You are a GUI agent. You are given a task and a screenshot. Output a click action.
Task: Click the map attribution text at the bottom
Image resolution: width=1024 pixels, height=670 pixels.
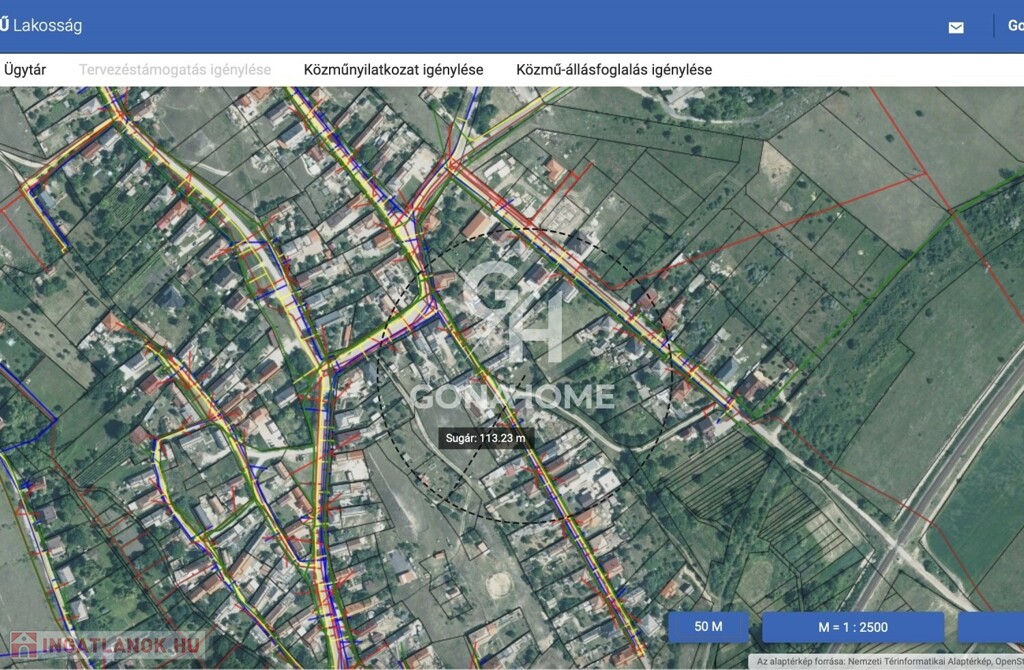pos(888,662)
